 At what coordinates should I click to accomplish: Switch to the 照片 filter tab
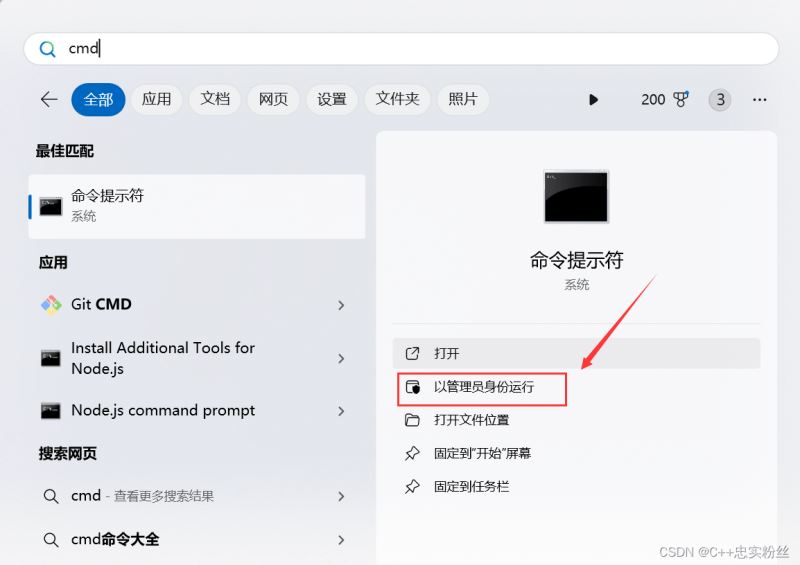[x=463, y=99]
